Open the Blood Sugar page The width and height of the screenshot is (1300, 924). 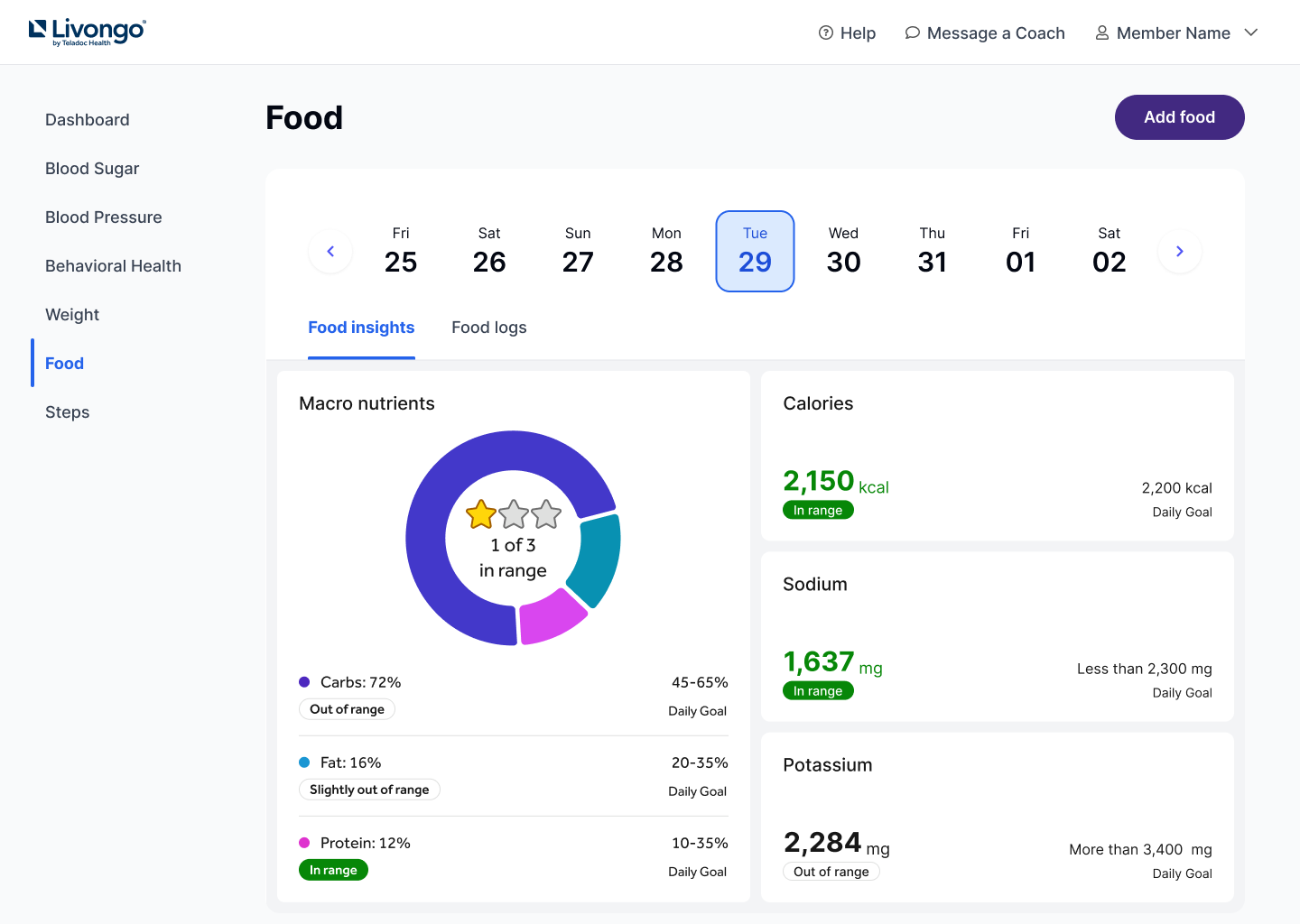pyautogui.click(x=92, y=169)
